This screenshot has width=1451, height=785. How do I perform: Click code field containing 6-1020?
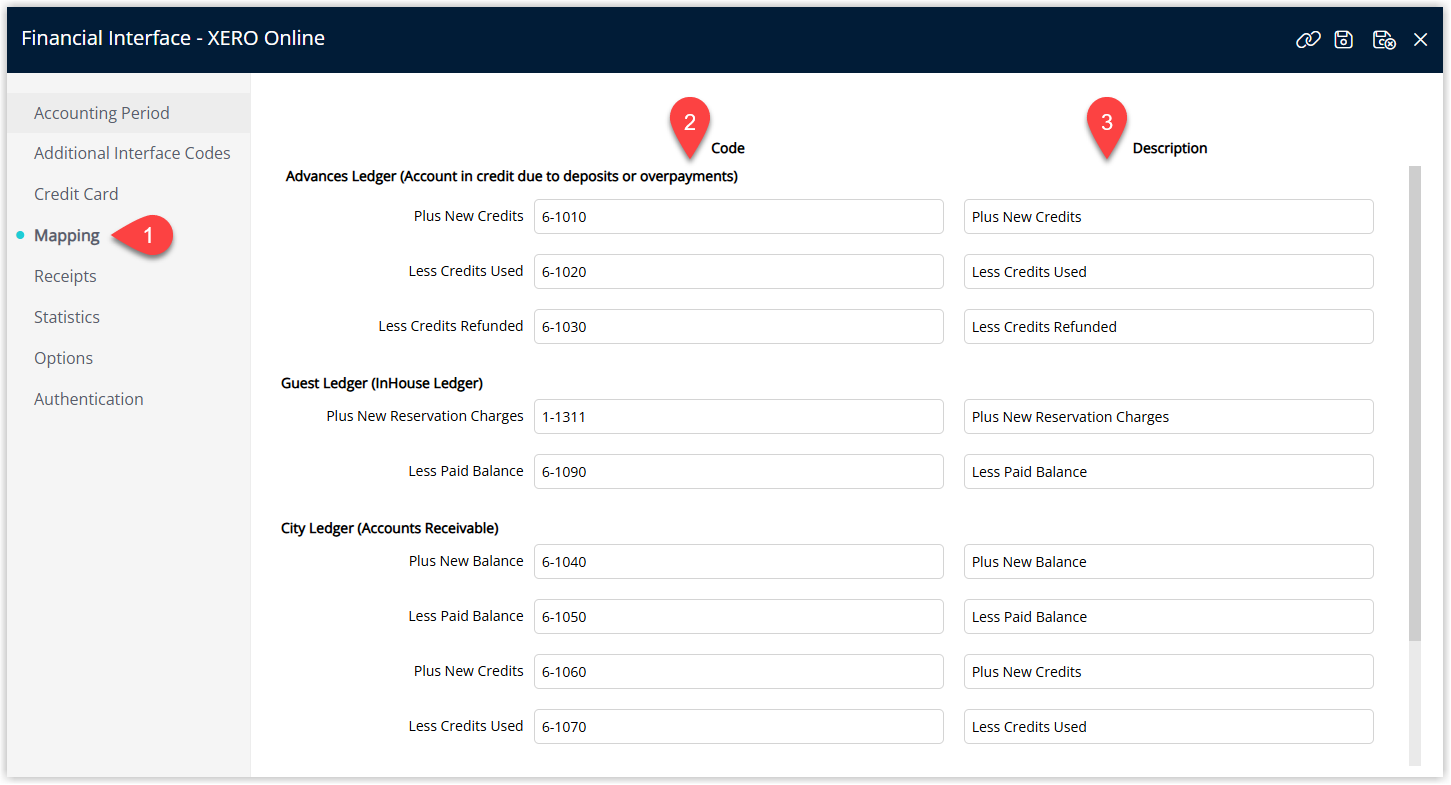[x=739, y=271]
